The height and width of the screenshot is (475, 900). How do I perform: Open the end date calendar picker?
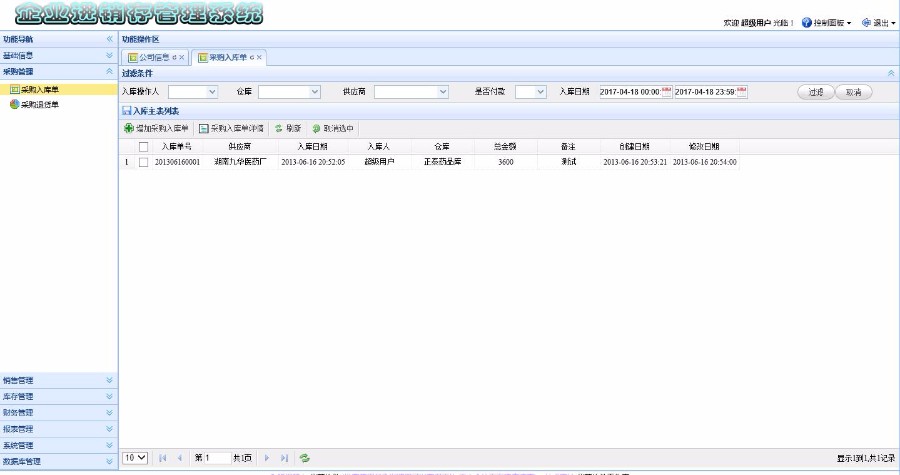coord(742,92)
